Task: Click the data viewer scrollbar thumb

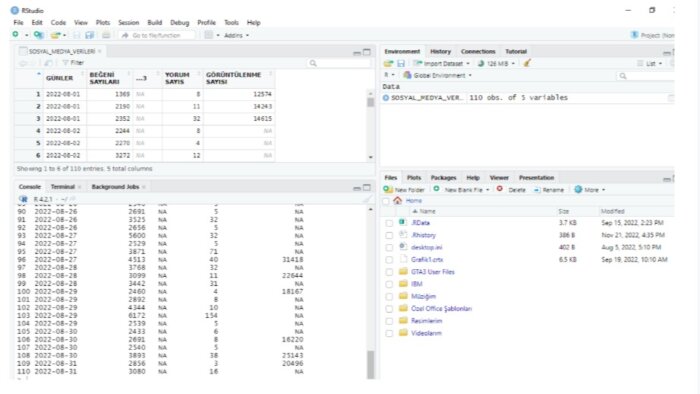Action: point(371,103)
